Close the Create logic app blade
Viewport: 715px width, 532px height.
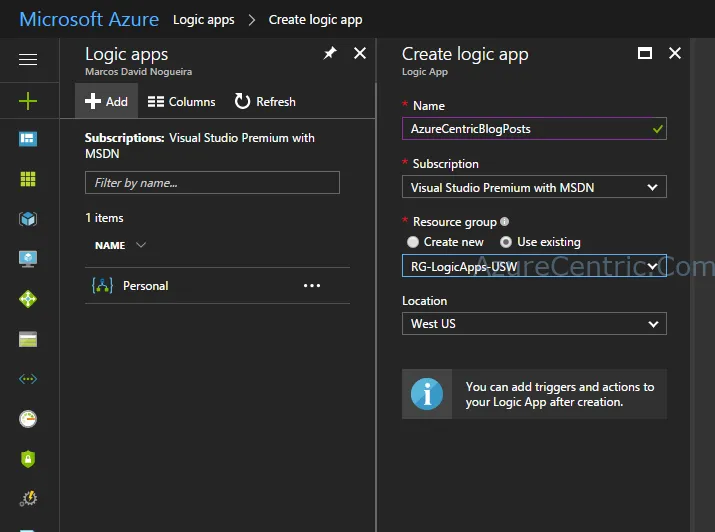[675, 53]
